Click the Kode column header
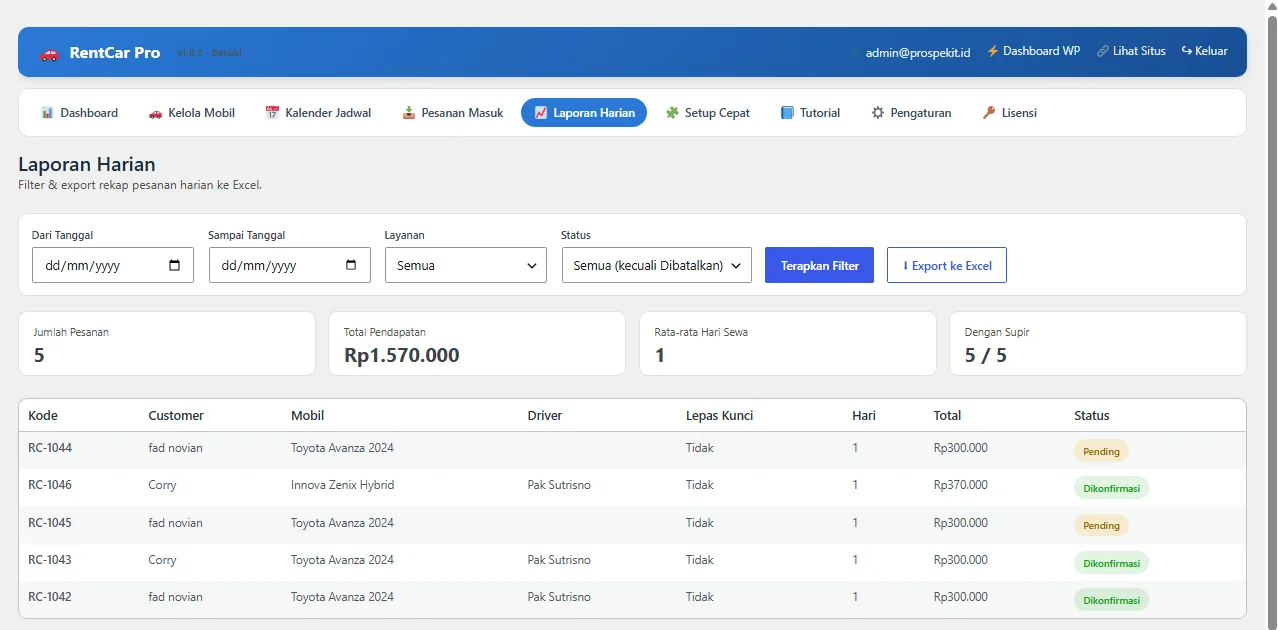This screenshot has height=630, width=1278. pyautogui.click(x=42, y=416)
